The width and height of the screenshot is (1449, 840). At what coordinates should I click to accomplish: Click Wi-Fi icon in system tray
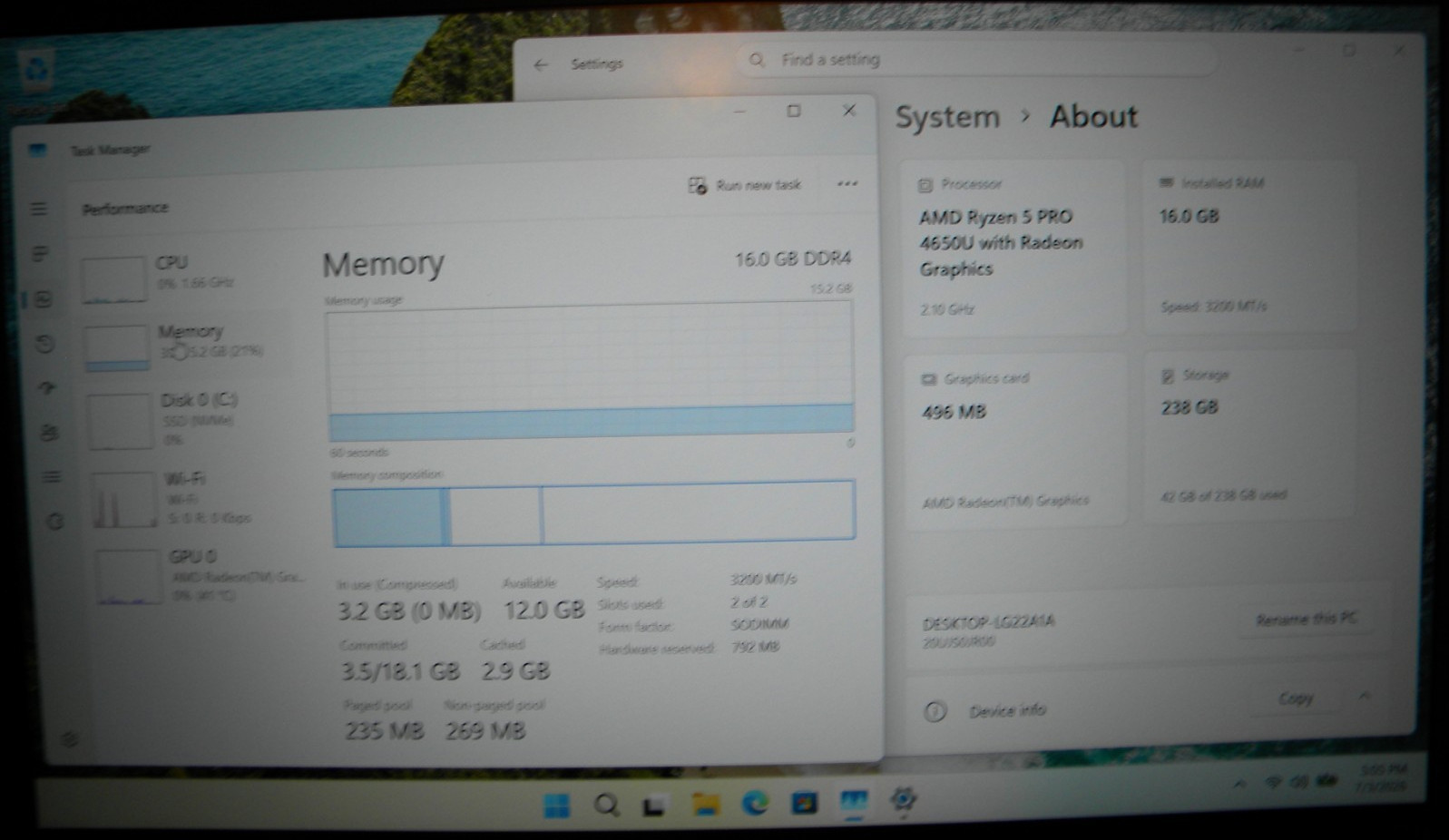pos(1274,782)
